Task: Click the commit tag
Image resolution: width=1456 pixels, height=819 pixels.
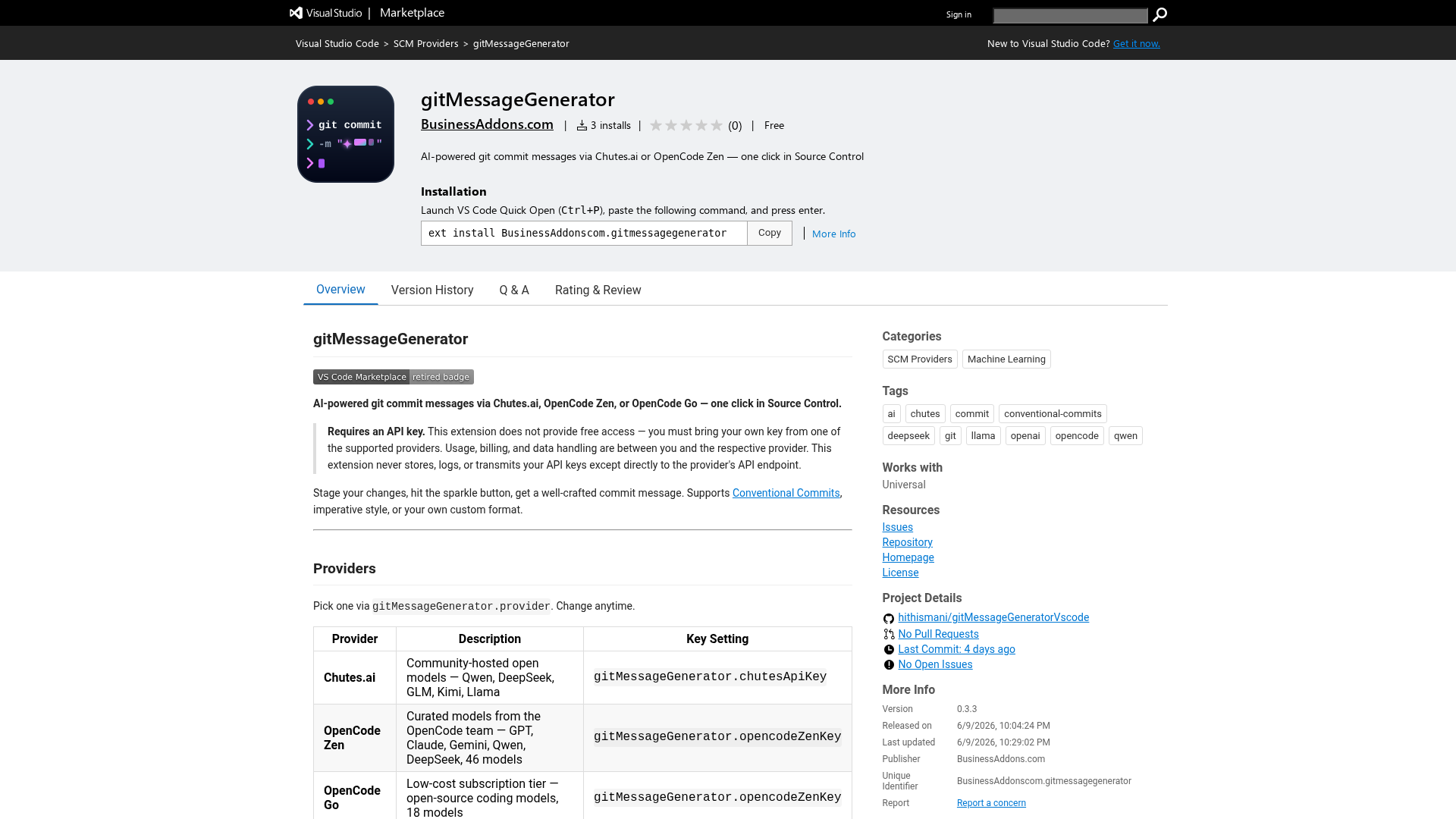Action: (972, 414)
